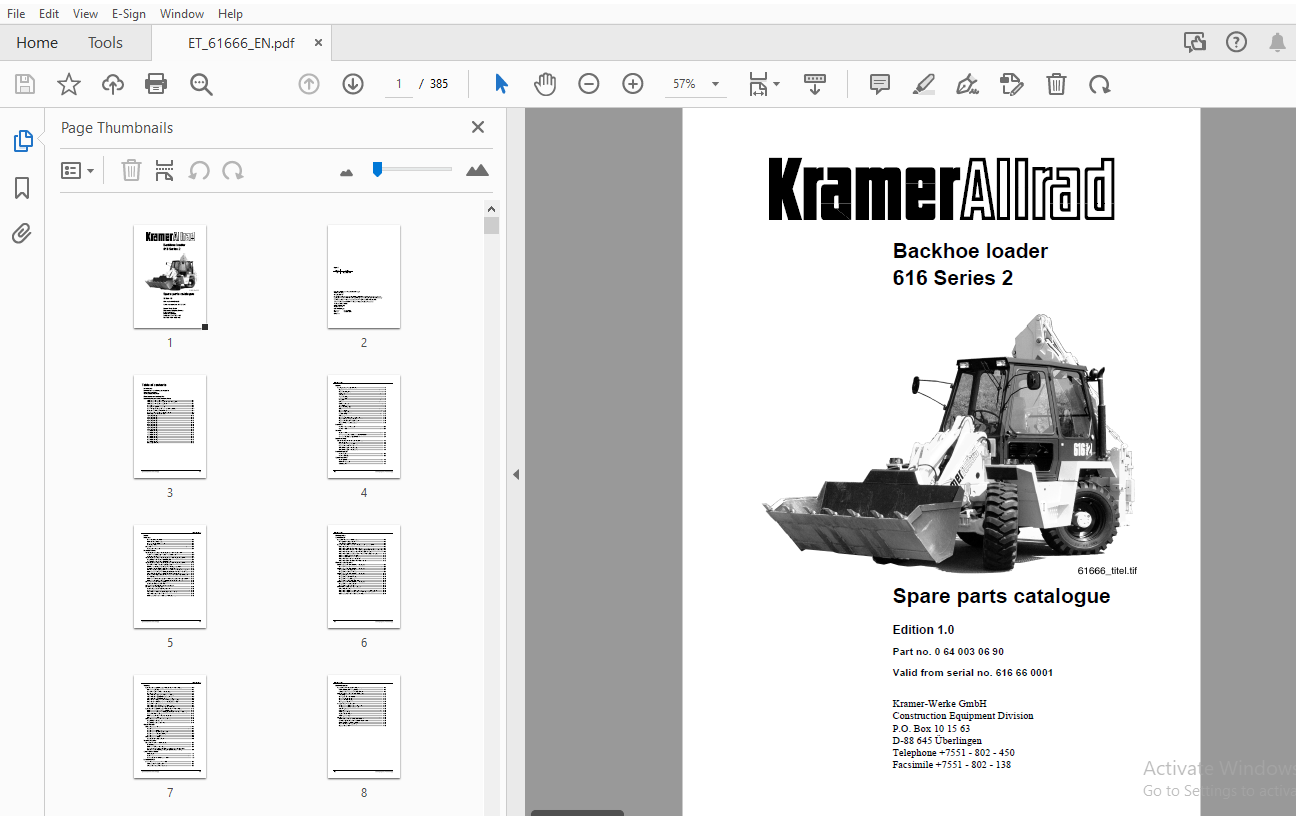Select page 4 thumbnail
Screen dimensions: 1296x816
pos(364,427)
